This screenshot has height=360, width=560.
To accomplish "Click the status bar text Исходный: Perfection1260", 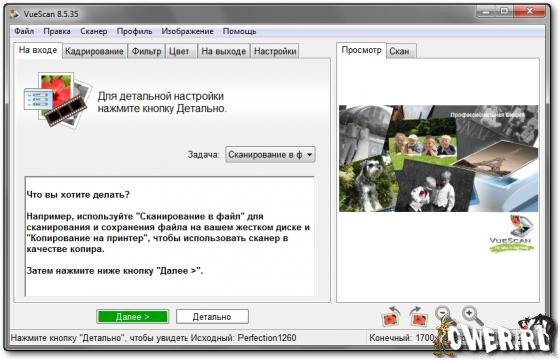I will pyautogui.click(x=243, y=338).
